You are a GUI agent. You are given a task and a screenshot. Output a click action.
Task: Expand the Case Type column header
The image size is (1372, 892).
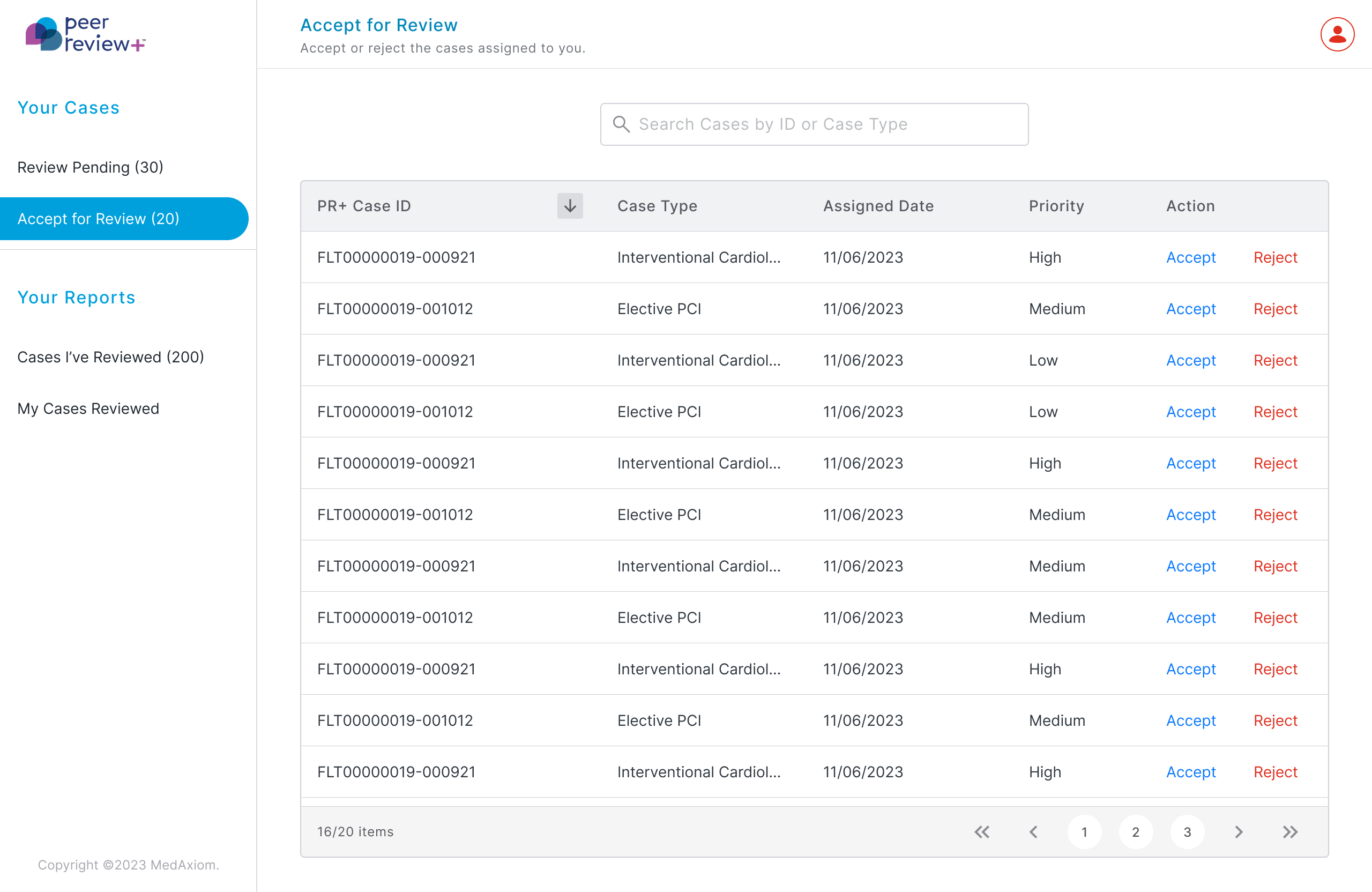coord(657,206)
